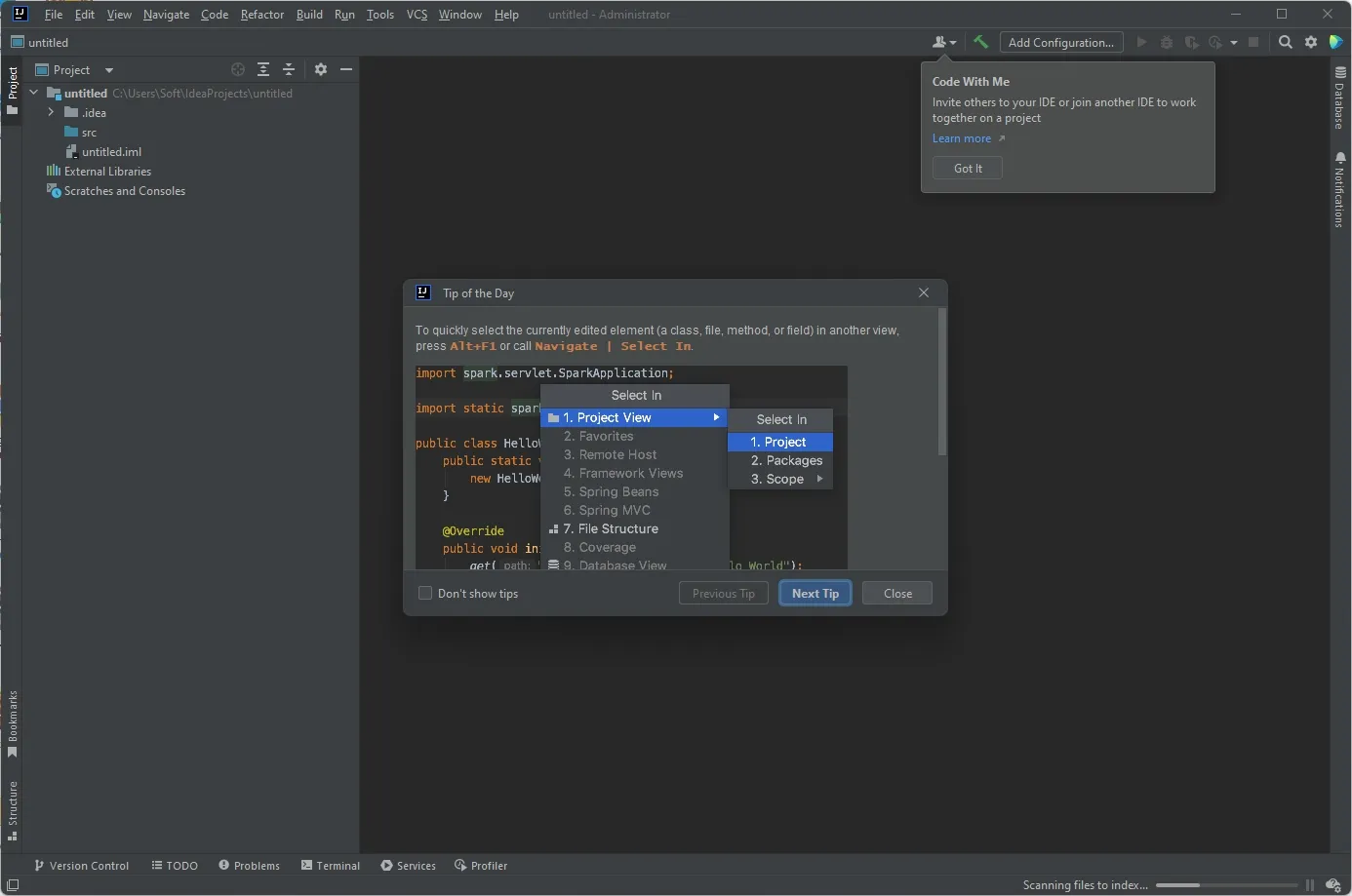Follow the Learn more link
Image resolution: width=1352 pixels, height=896 pixels.
click(x=962, y=138)
